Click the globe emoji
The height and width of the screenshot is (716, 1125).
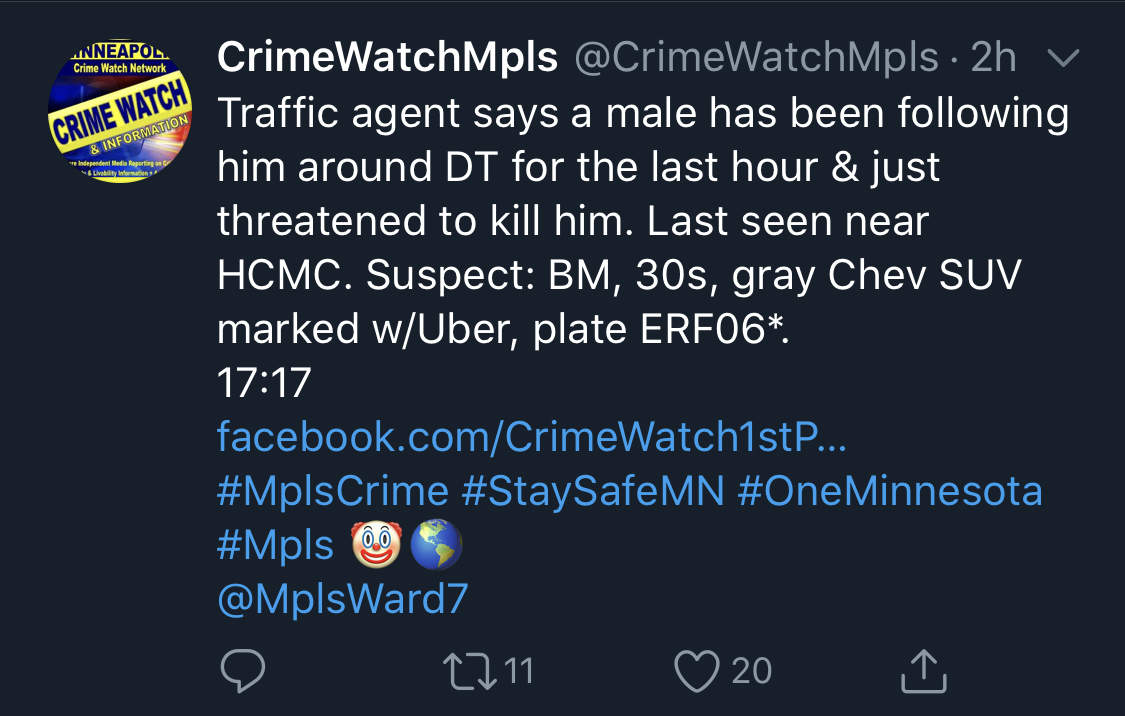click(436, 545)
